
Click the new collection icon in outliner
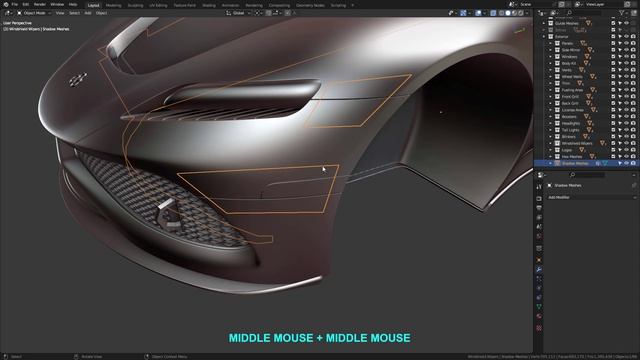634,13
